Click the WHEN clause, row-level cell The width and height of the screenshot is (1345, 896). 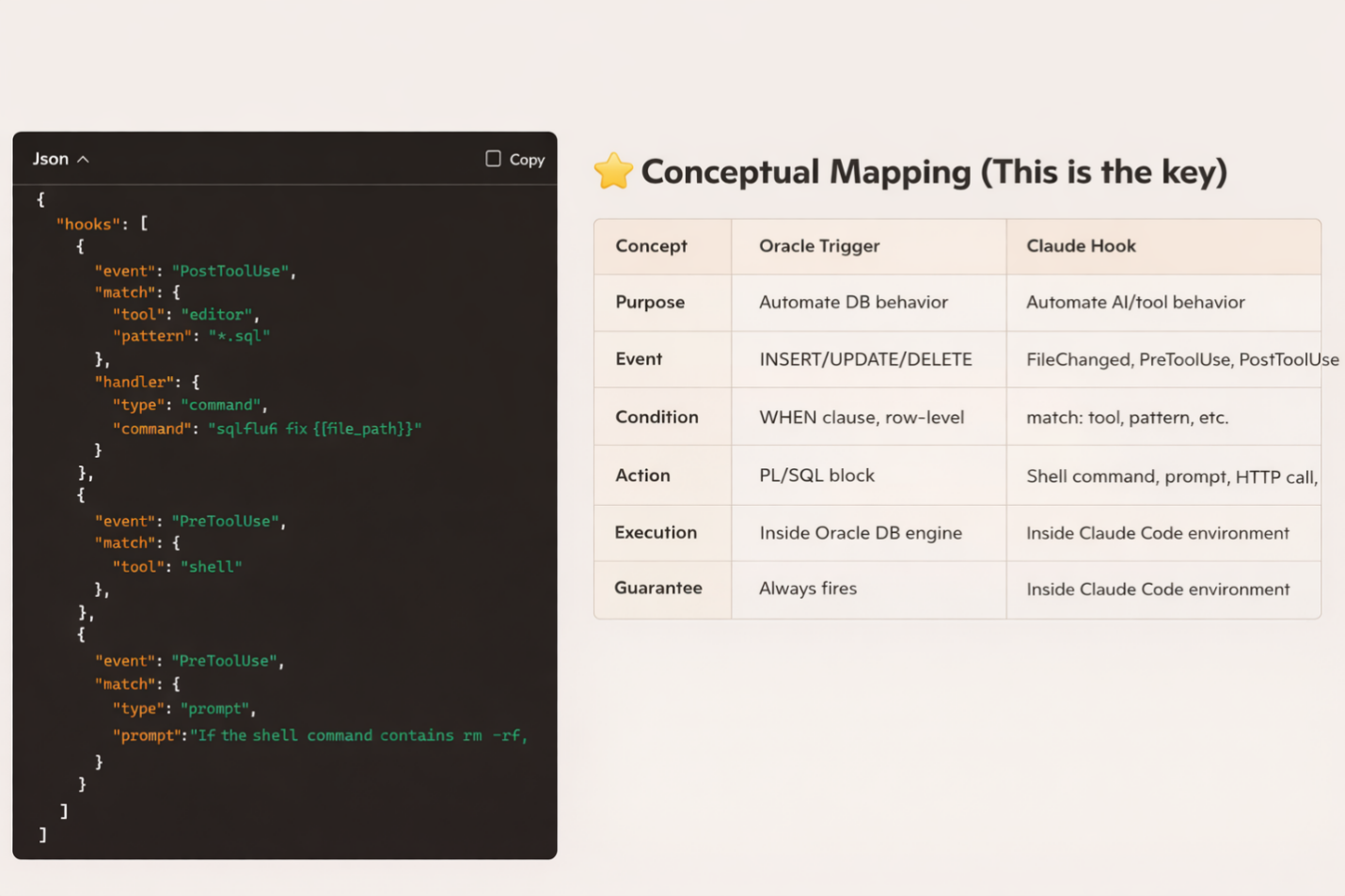pyautogui.click(x=861, y=417)
